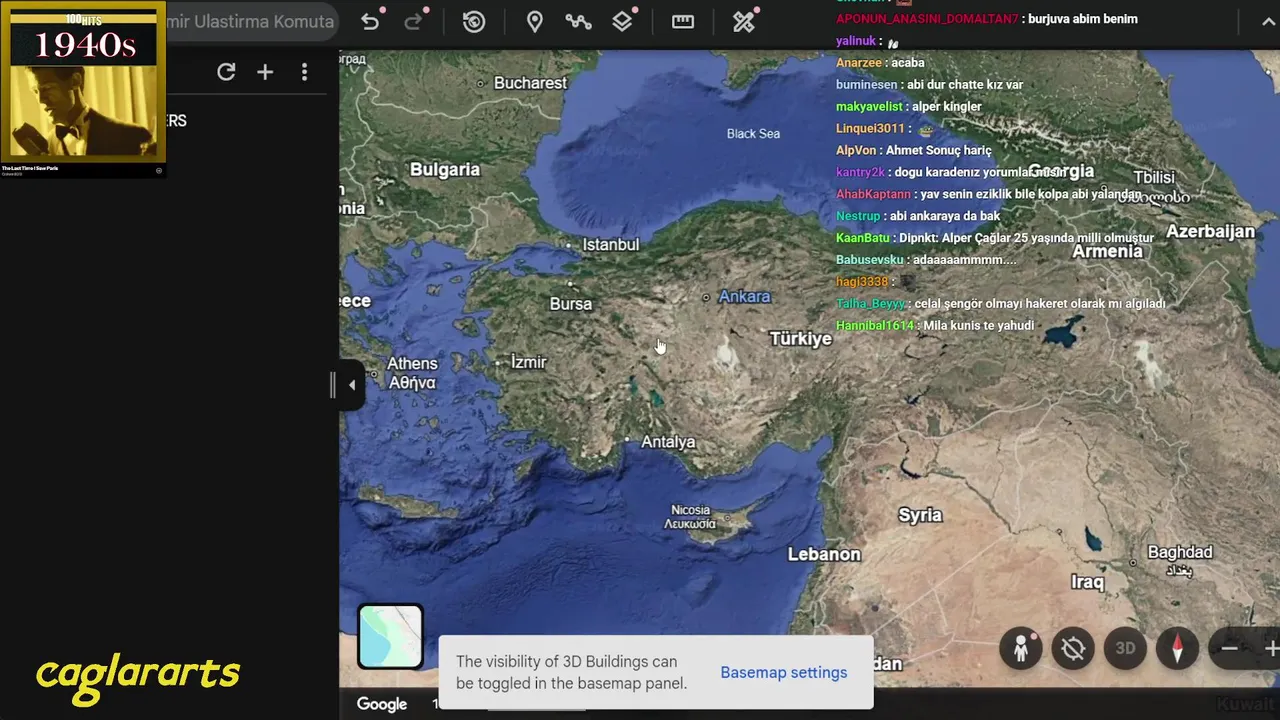Click the Ankara city label
This screenshot has width=1280, height=720.
(x=744, y=296)
